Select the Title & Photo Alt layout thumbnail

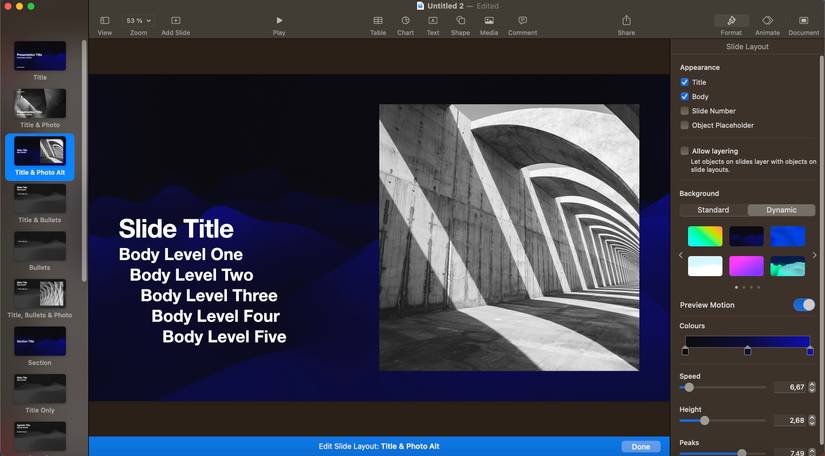point(40,151)
